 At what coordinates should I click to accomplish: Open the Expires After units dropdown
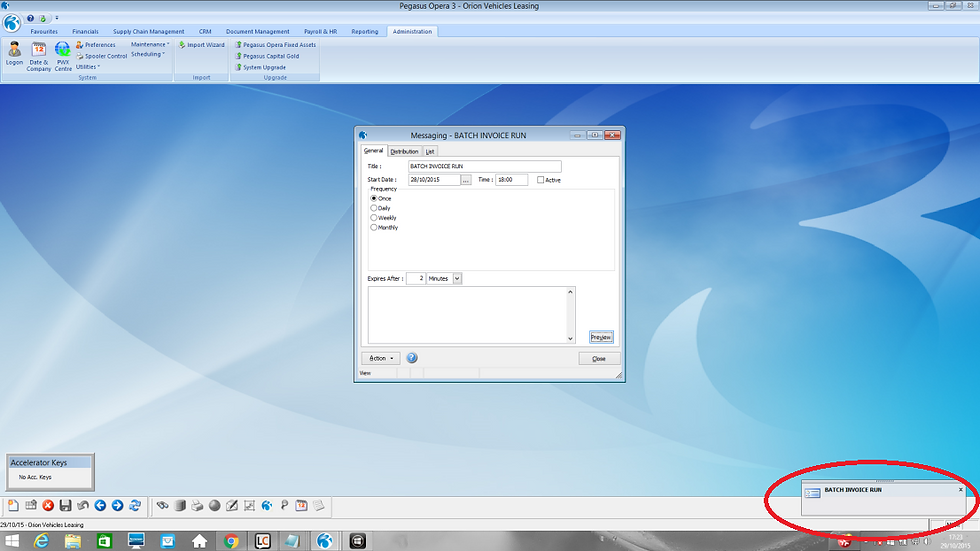click(458, 279)
